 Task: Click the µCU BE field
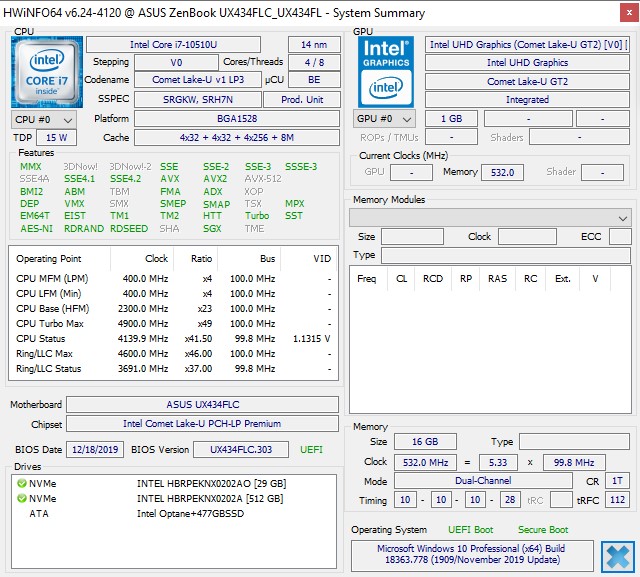pos(314,80)
